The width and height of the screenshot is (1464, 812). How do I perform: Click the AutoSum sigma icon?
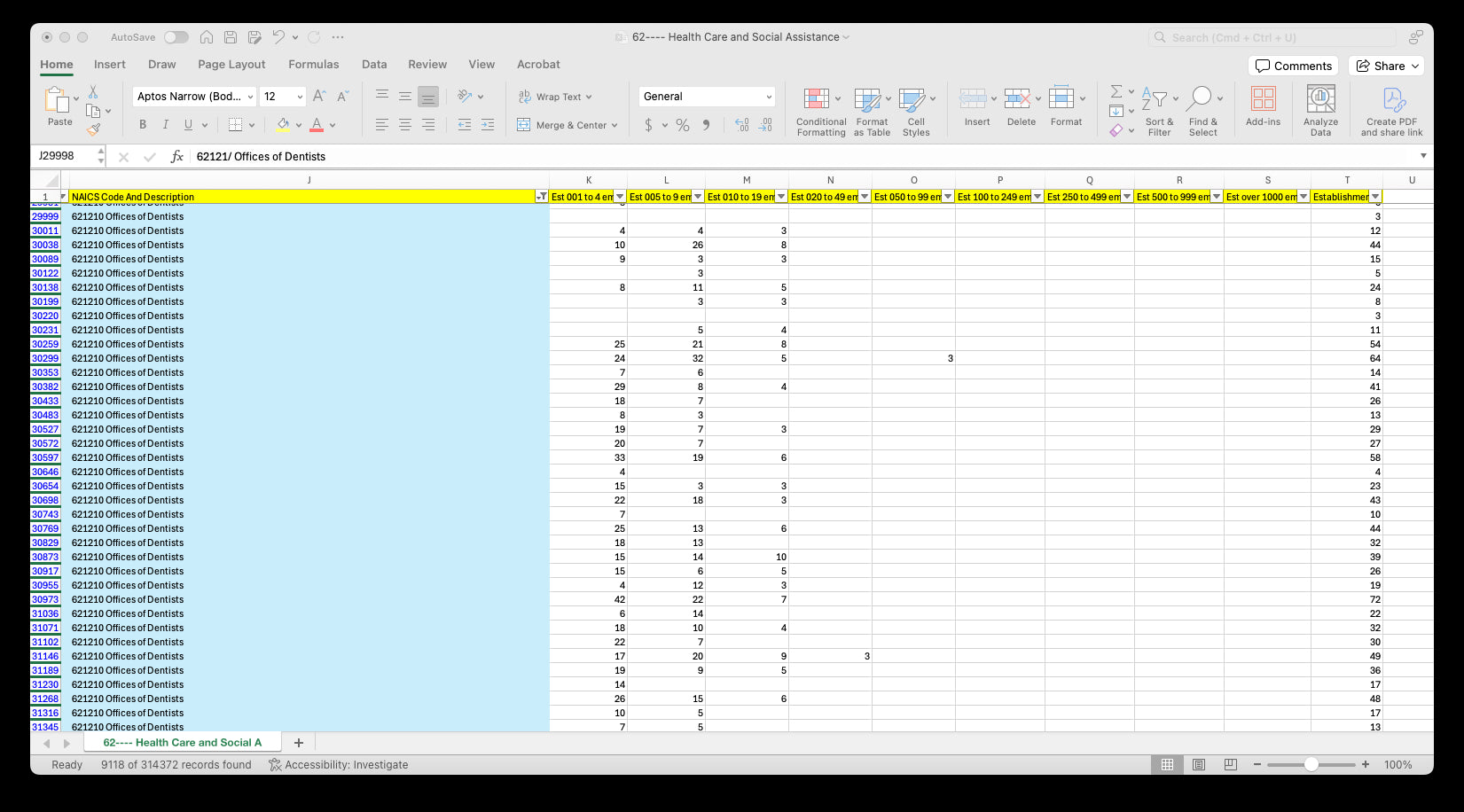coord(1116,91)
